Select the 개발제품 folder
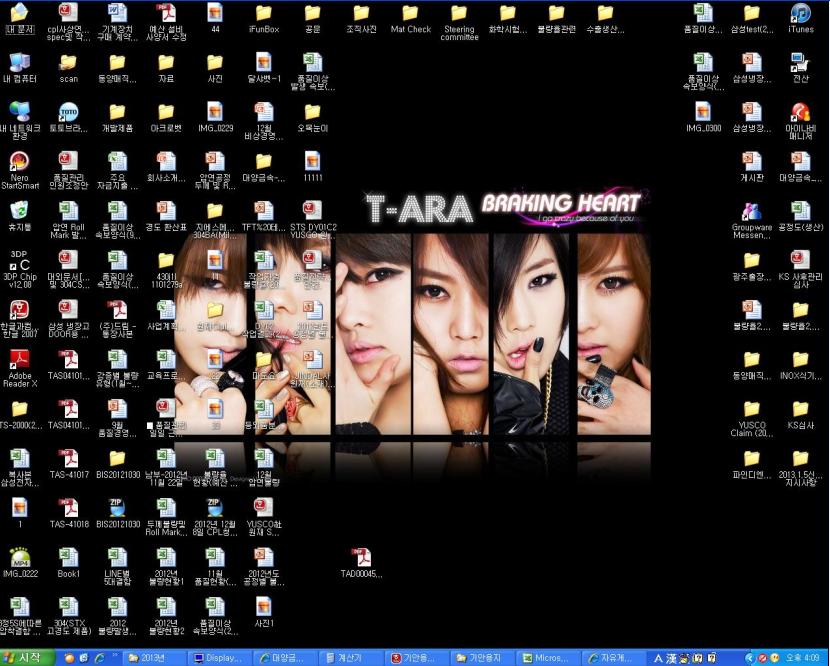Image resolution: width=830 pixels, height=666 pixels. (x=117, y=117)
